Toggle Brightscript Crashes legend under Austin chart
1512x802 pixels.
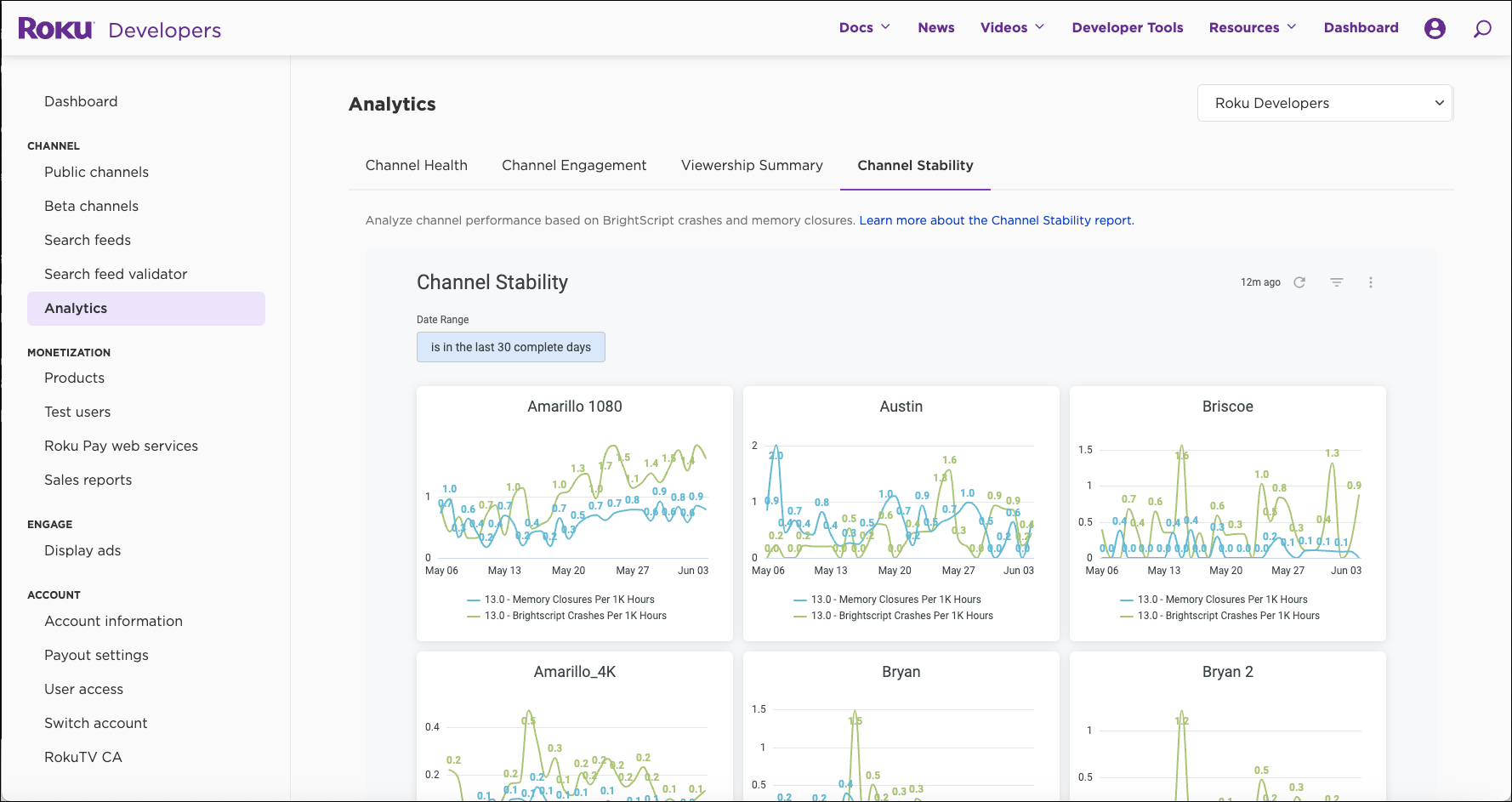[x=901, y=615]
